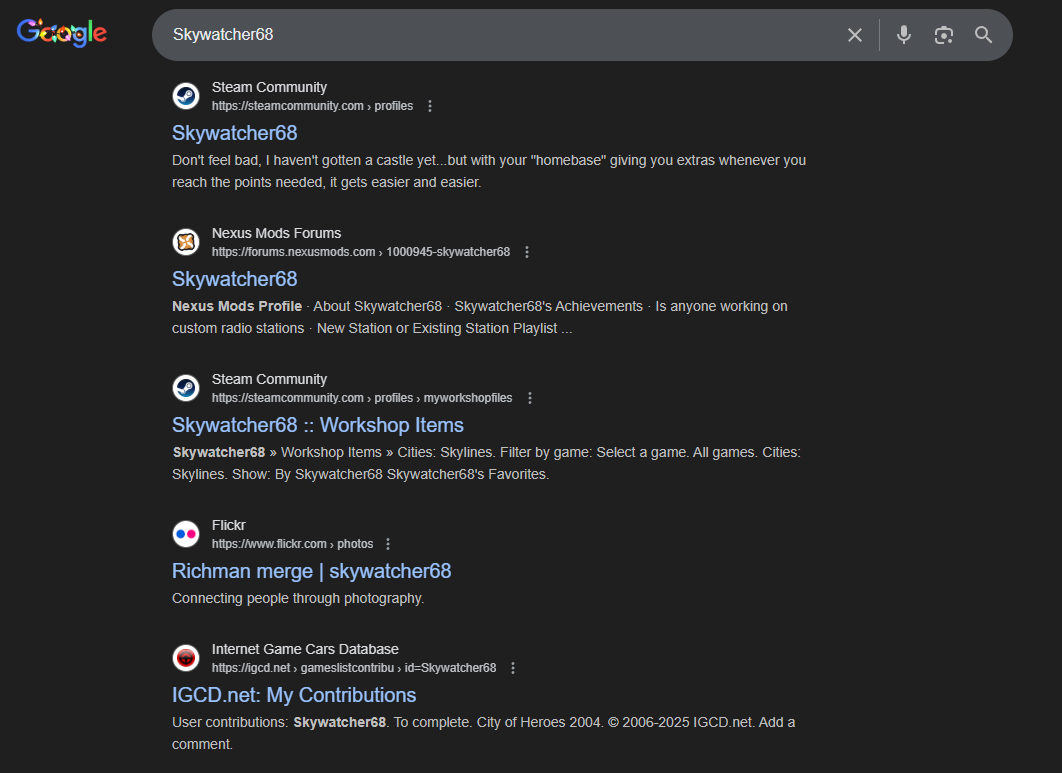Open more options for IGCD.net result
This screenshot has width=1062, height=773.
coord(513,668)
